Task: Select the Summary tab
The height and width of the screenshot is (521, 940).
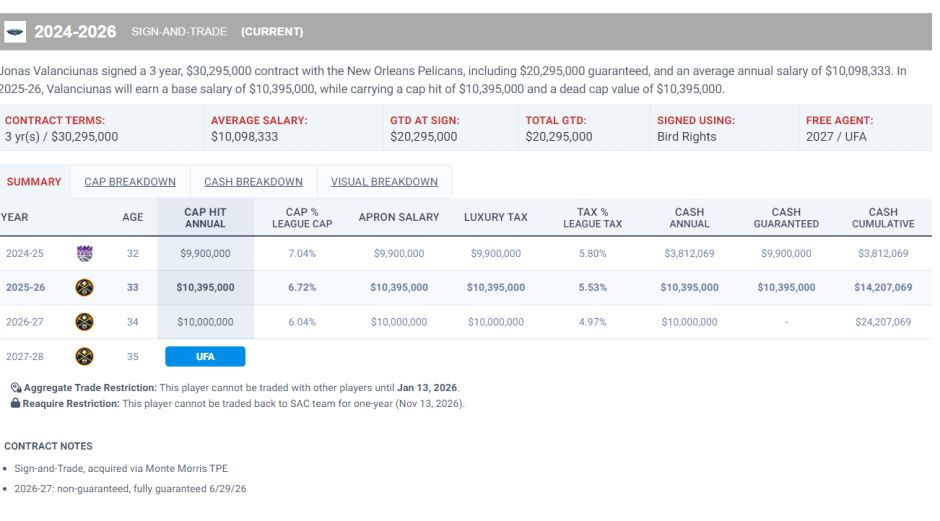Action: point(34,182)
